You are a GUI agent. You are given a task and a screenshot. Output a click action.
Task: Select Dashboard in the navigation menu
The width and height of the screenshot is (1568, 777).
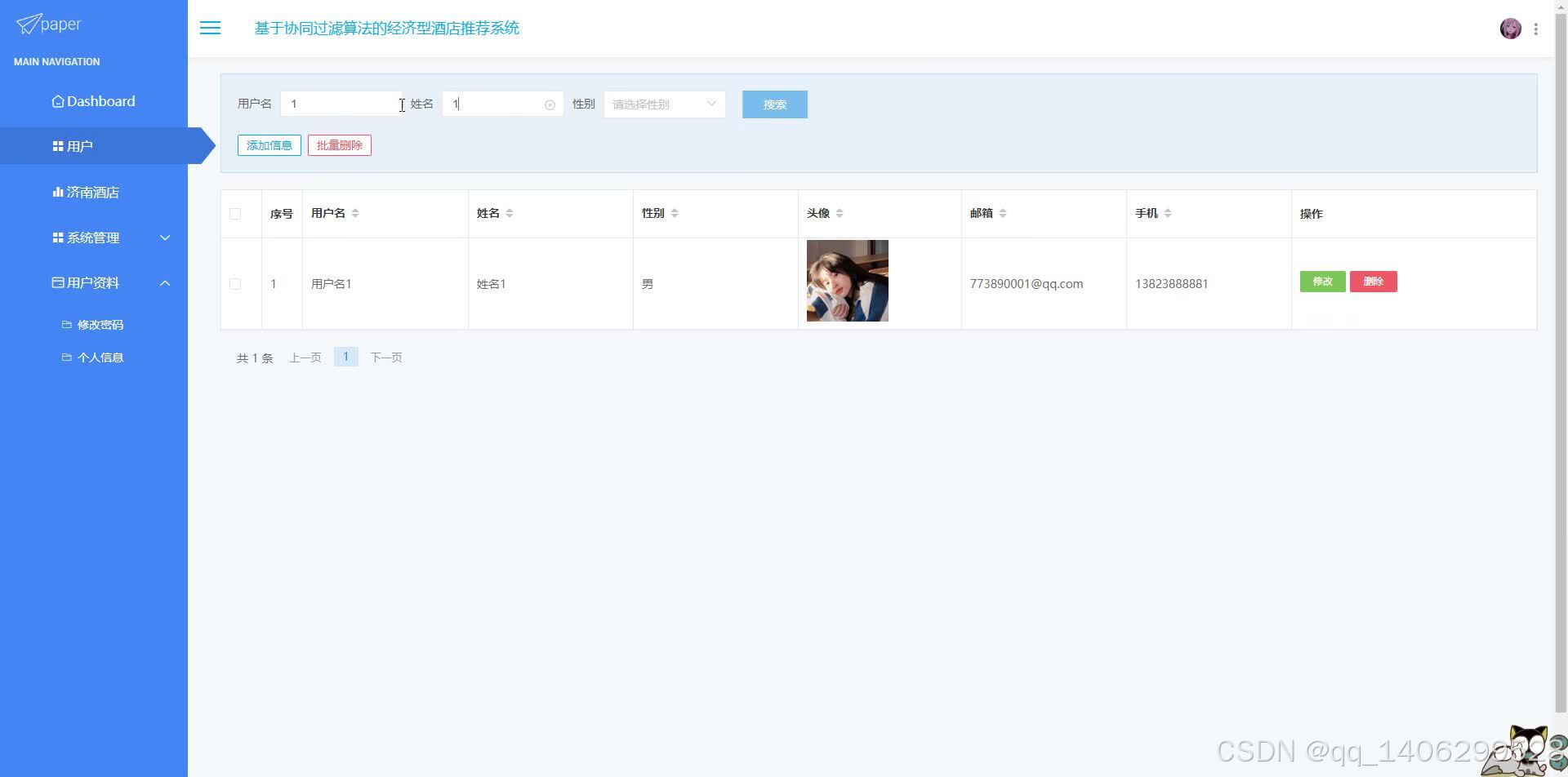click(93, 100)
